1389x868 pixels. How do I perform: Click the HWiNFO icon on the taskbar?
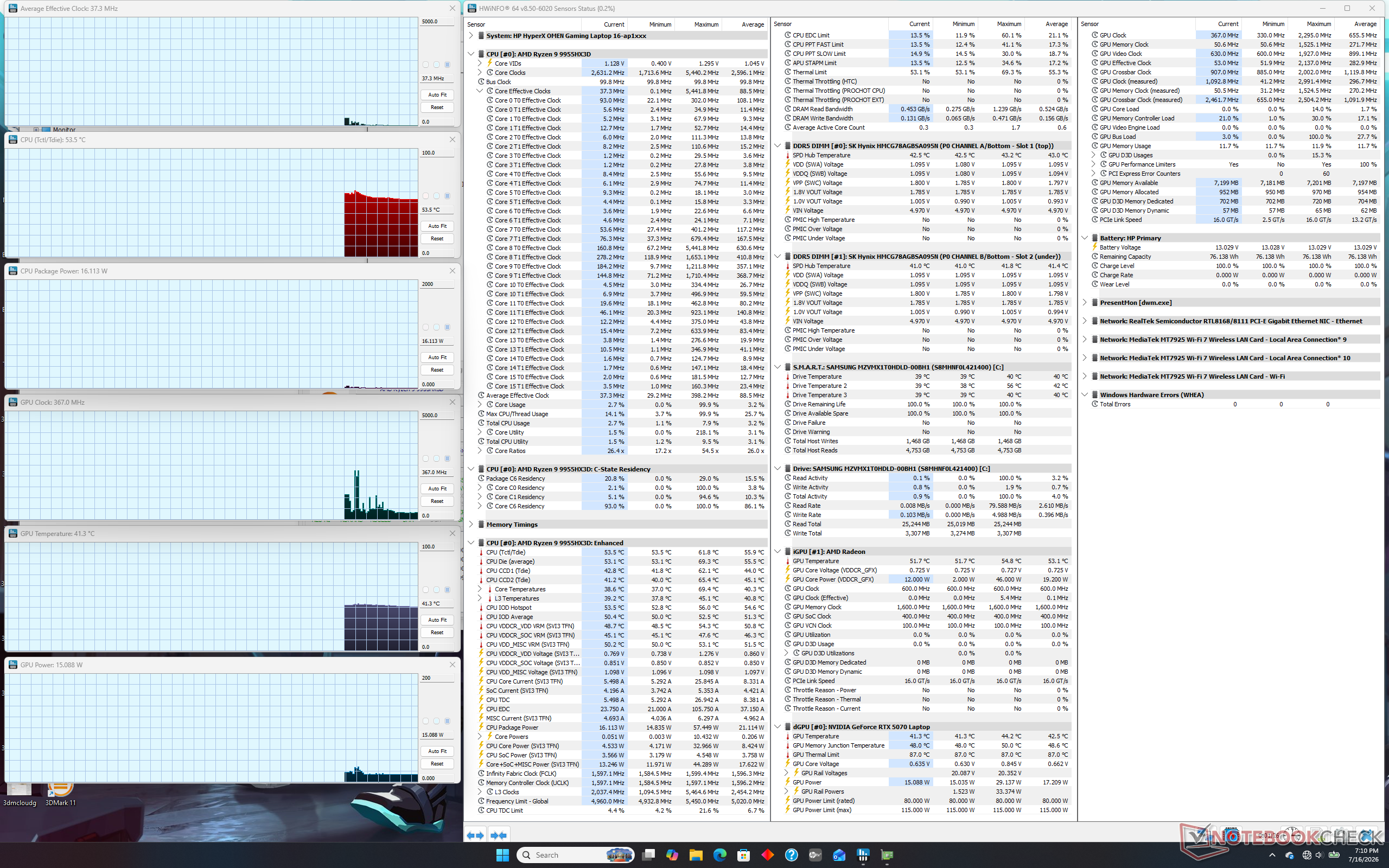[x=863, y=855]
